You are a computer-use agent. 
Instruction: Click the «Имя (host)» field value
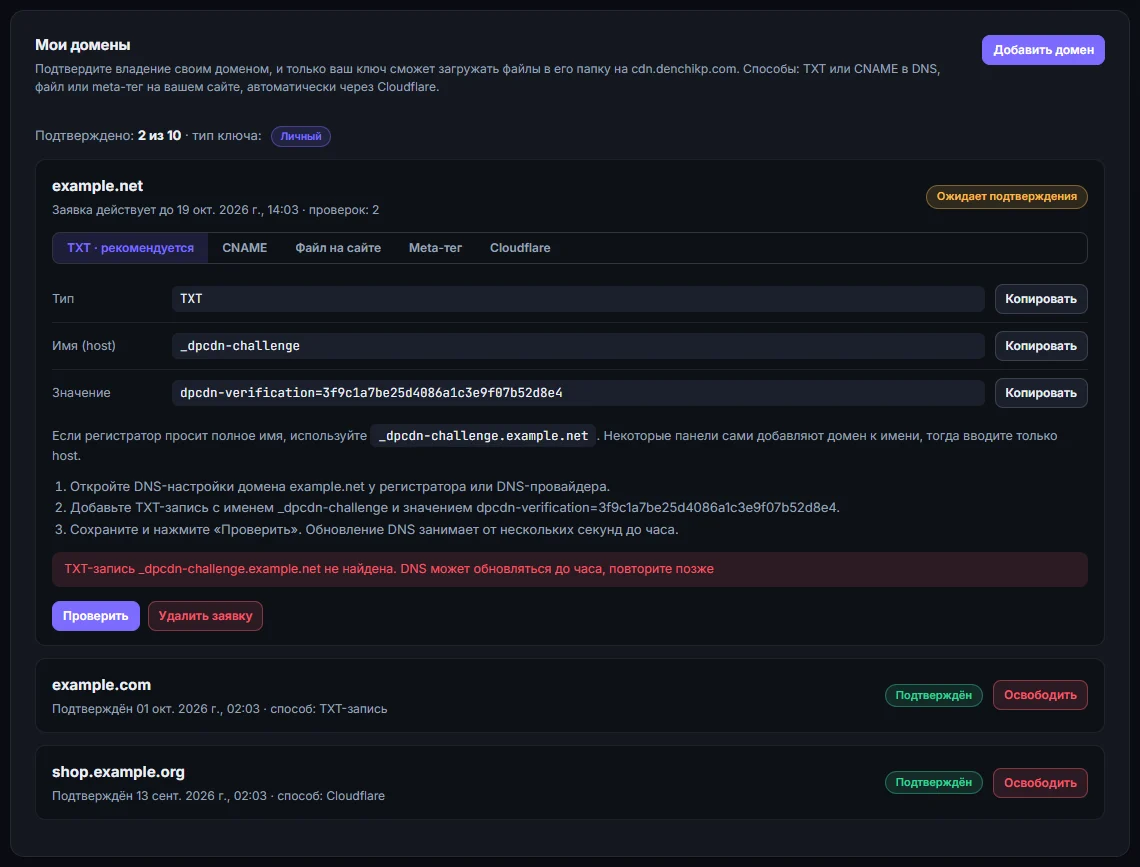click(578, 346)
